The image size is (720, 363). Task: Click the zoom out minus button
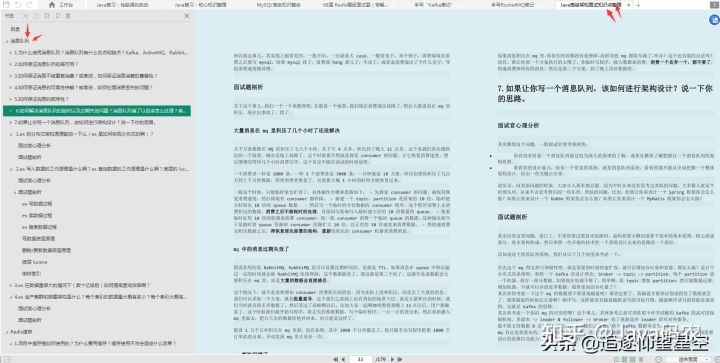[659, 359]
